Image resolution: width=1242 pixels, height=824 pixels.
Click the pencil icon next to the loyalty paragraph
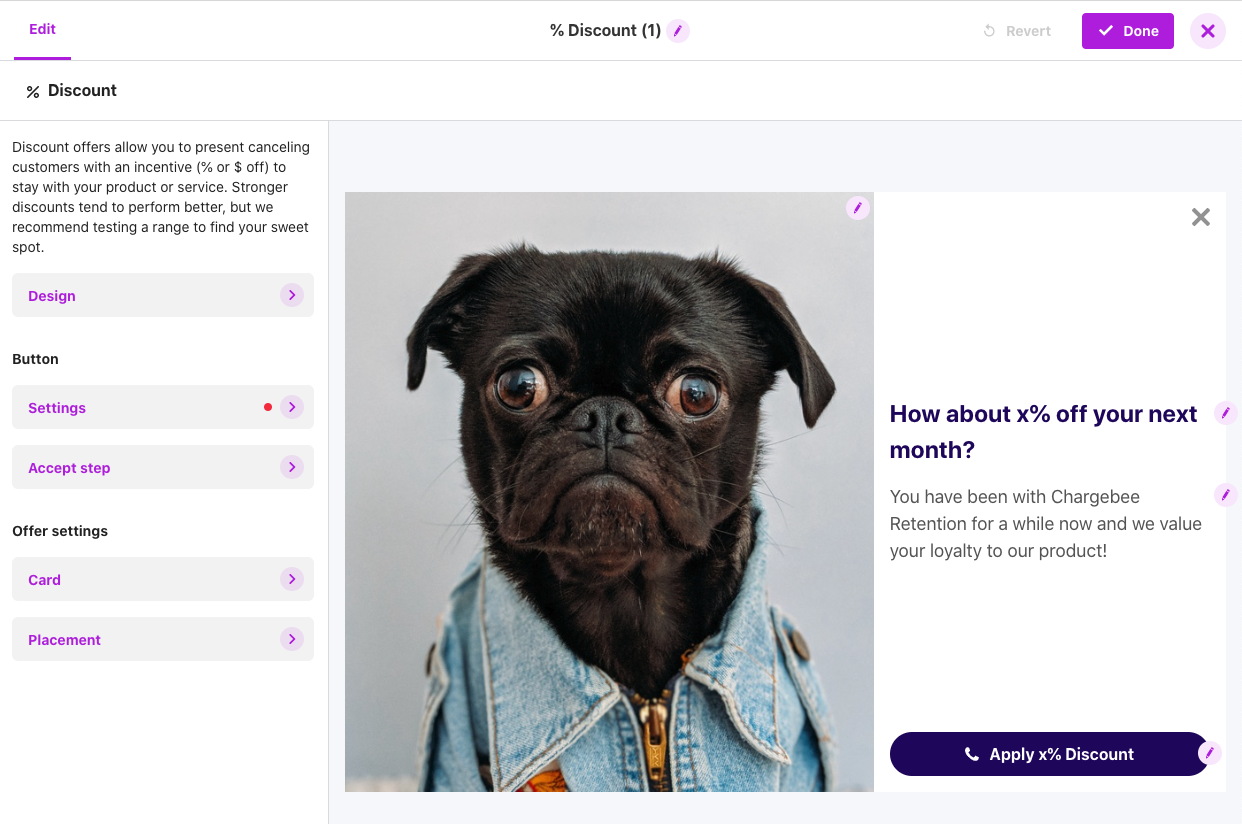1225,495
